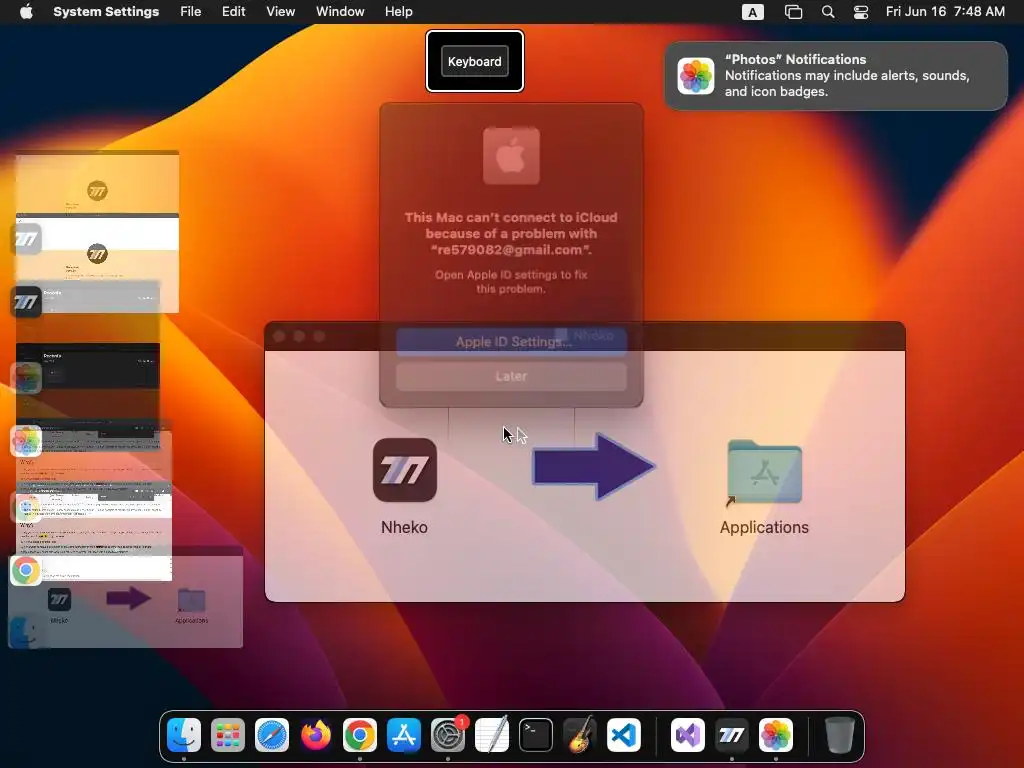
Task: Open the Applications folder shortcut
Action: [x=764, y=473]
